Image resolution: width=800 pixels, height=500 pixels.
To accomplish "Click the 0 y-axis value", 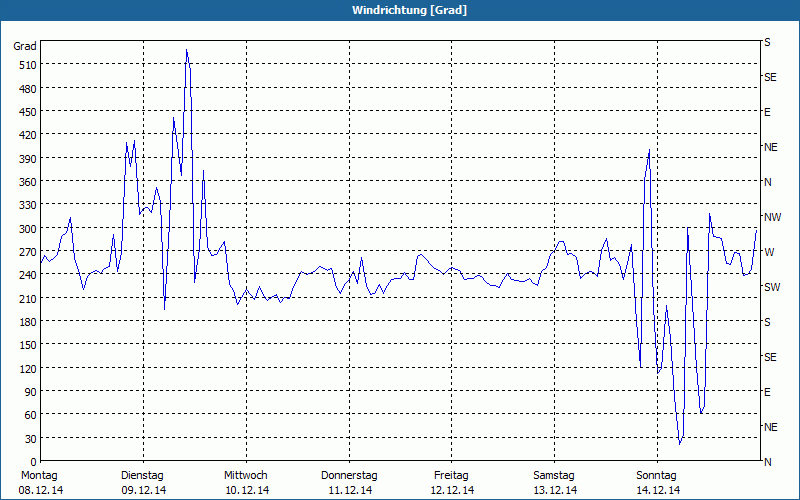I will point(34,462).
